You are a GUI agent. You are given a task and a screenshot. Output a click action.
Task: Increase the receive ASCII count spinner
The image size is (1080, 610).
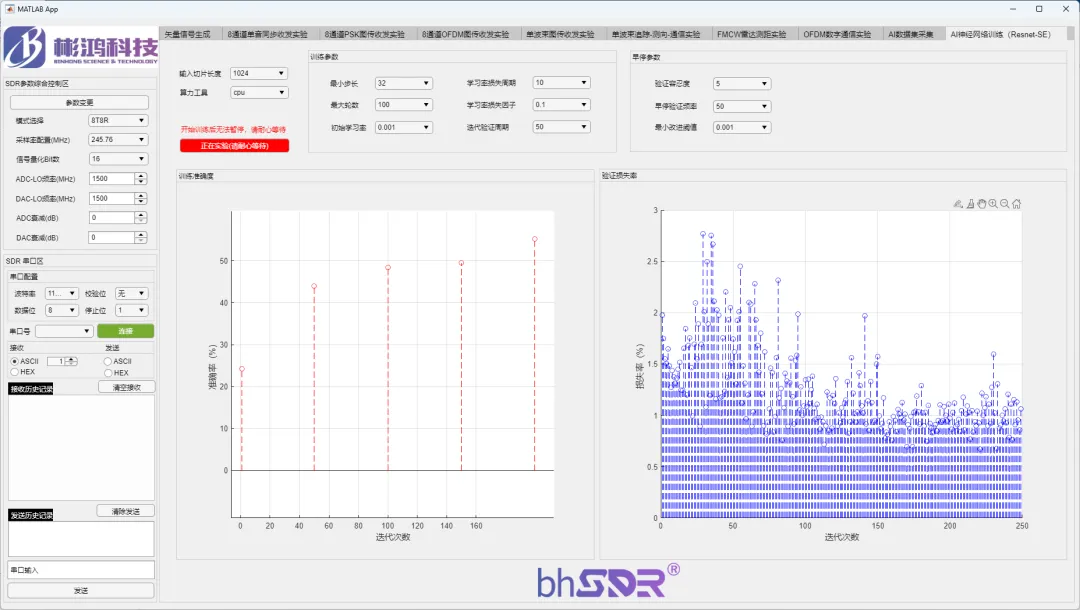pos(72,359)
